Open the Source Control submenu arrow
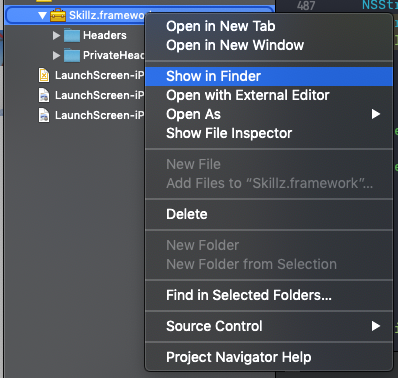Image resolution: width=398 pixels, height=378 pixels. [376, 326]
